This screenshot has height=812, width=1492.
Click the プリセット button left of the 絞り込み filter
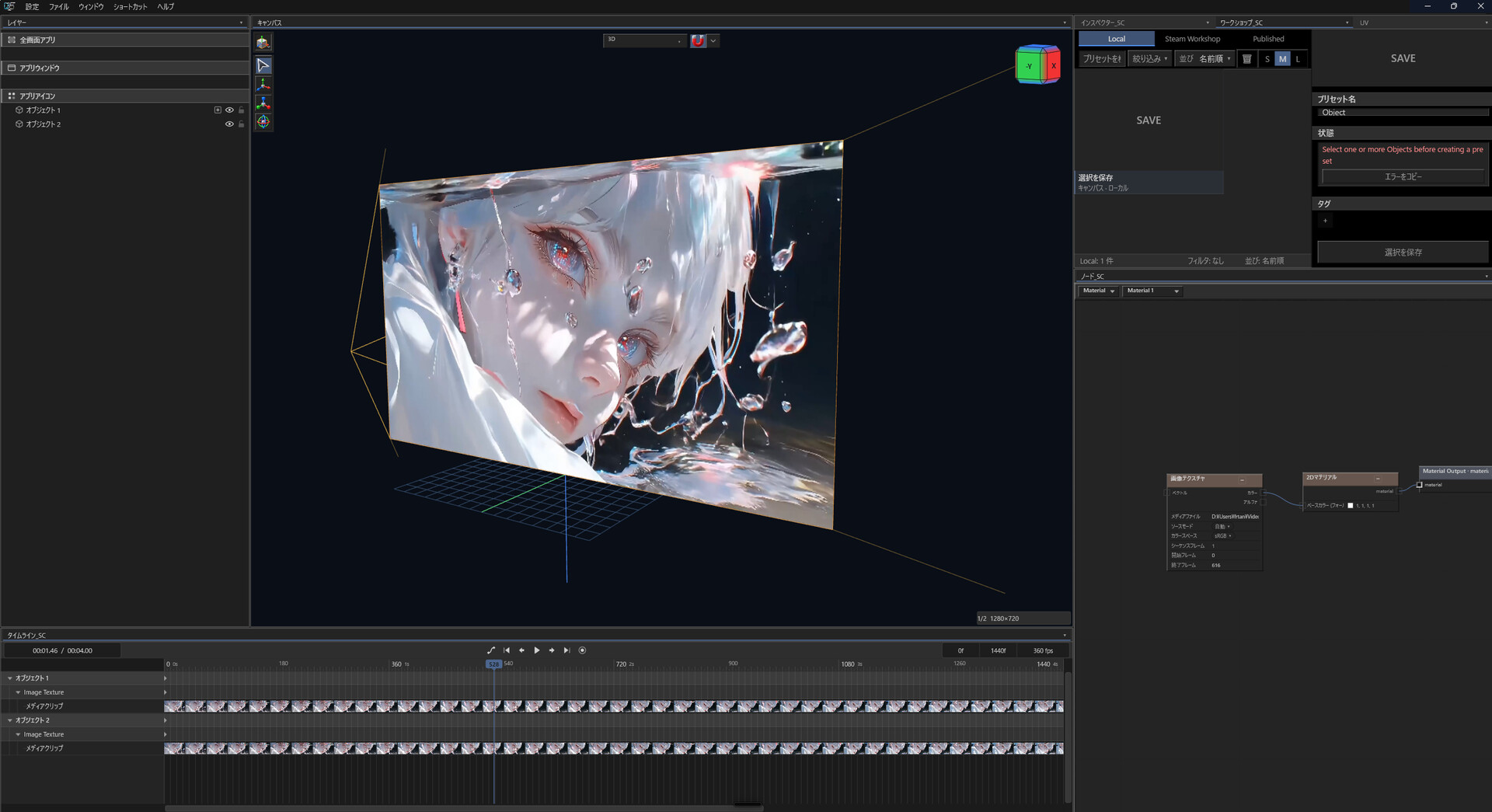click(1102, 59)
